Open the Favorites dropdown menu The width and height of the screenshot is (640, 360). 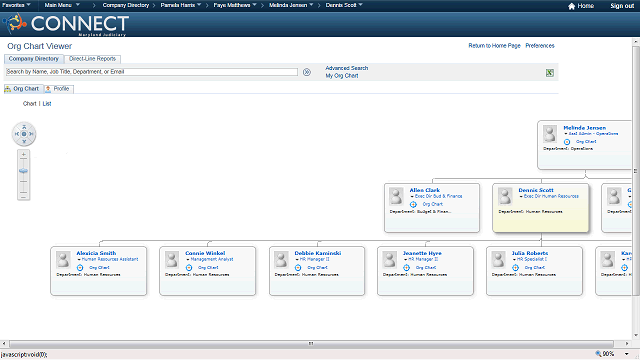click(16, 5)
